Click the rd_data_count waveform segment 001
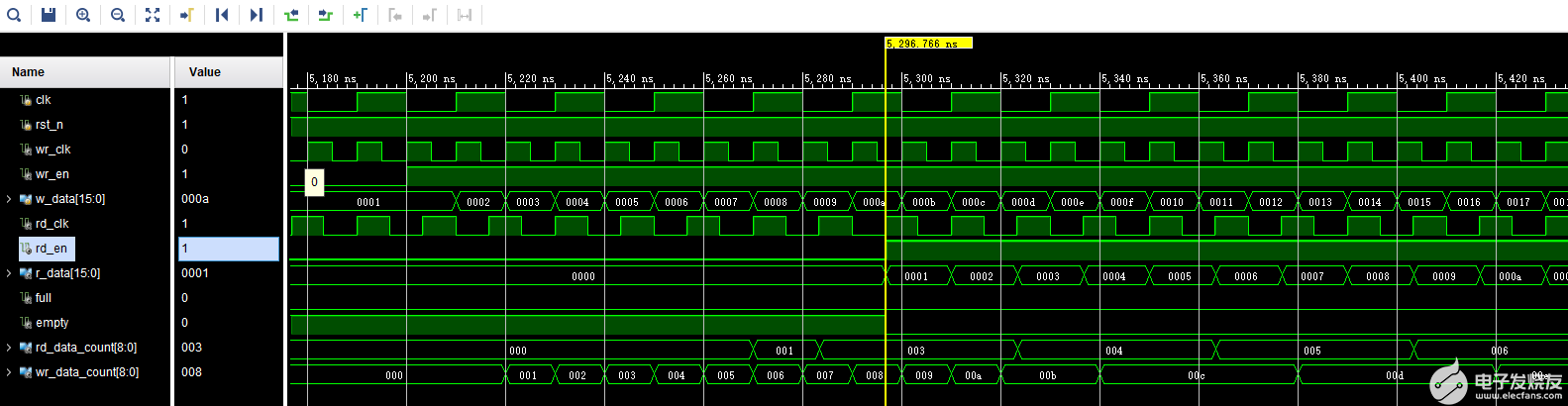This screenshot has width=1568, height=406. click(x=784, y=351)
